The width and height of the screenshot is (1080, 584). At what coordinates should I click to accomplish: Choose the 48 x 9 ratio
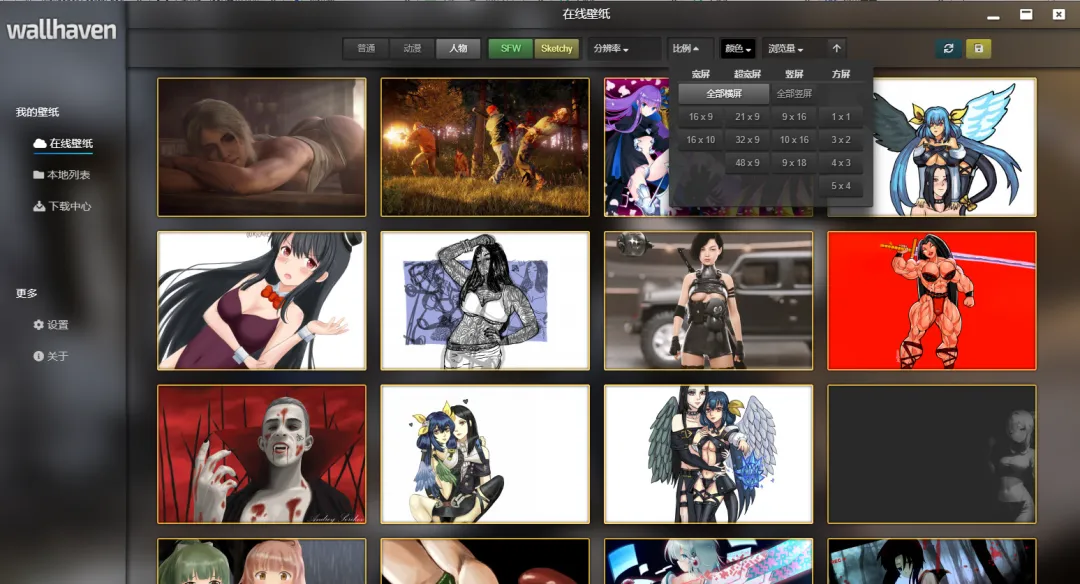(747, 163)
